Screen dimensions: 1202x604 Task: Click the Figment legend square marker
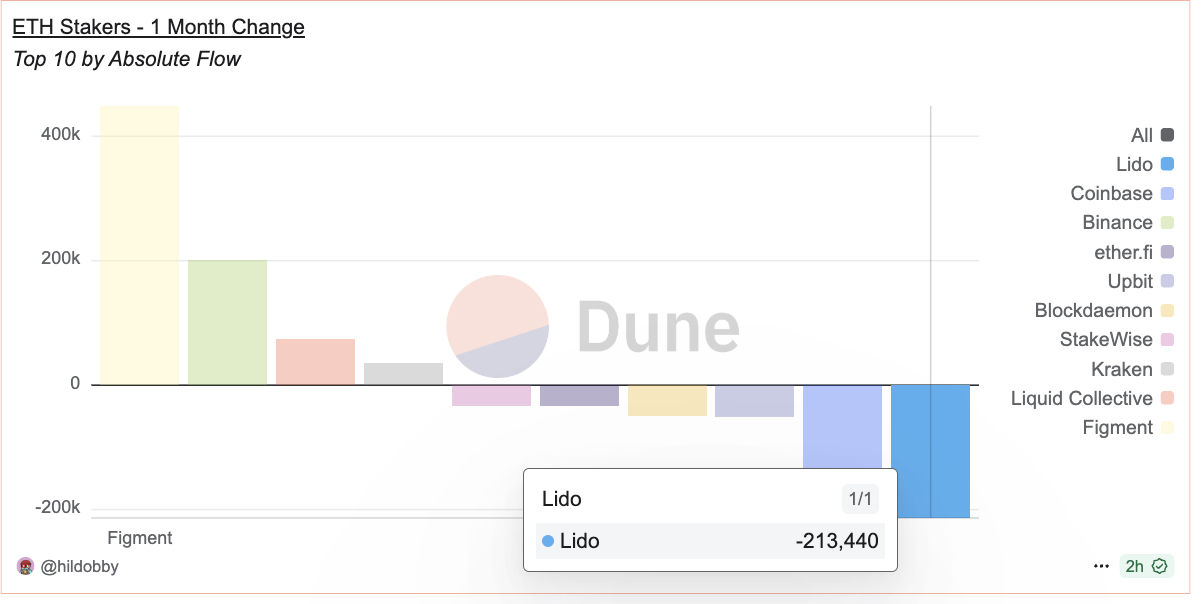1168,428
